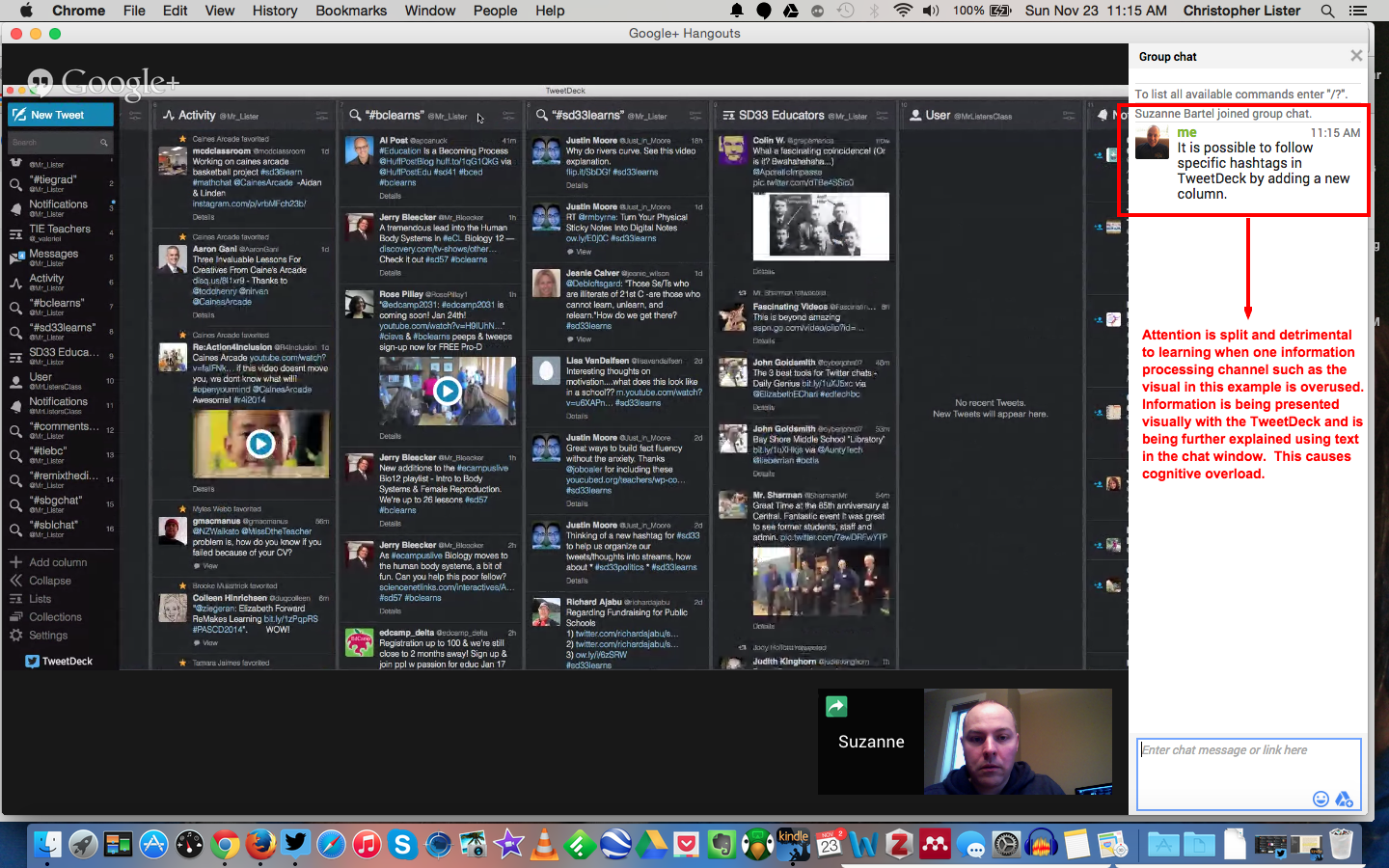The image size is (1389, 868).
Task: Click Google Drive icon in chat box
Action: pos(1345,799)
